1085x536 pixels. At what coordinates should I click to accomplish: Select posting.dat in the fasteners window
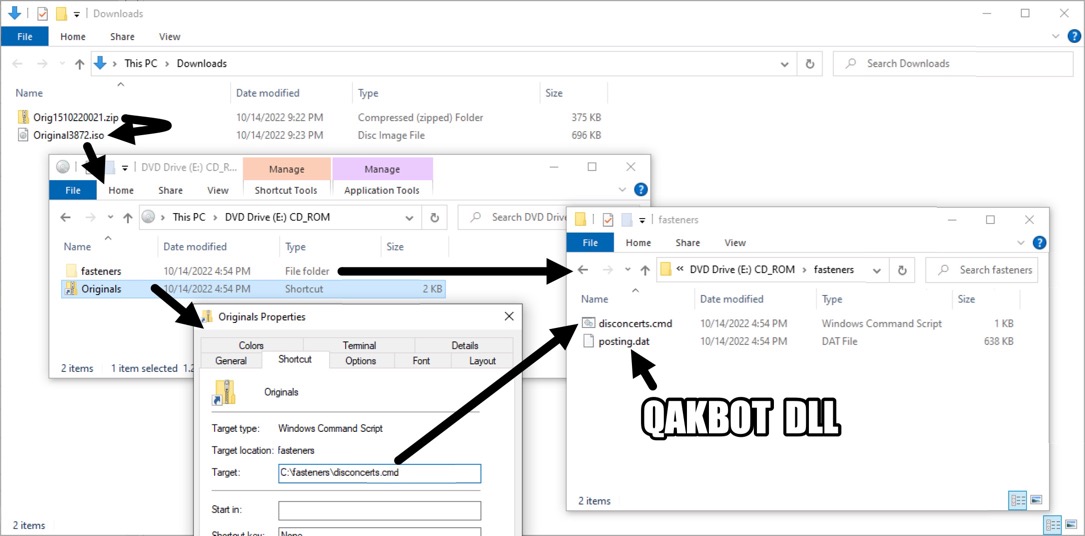(623, 341)
